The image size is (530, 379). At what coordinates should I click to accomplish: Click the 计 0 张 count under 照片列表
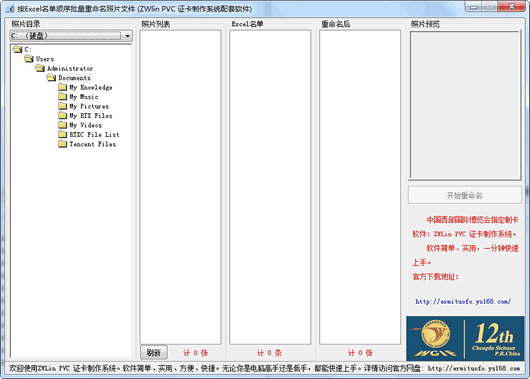tap(196, 353)
